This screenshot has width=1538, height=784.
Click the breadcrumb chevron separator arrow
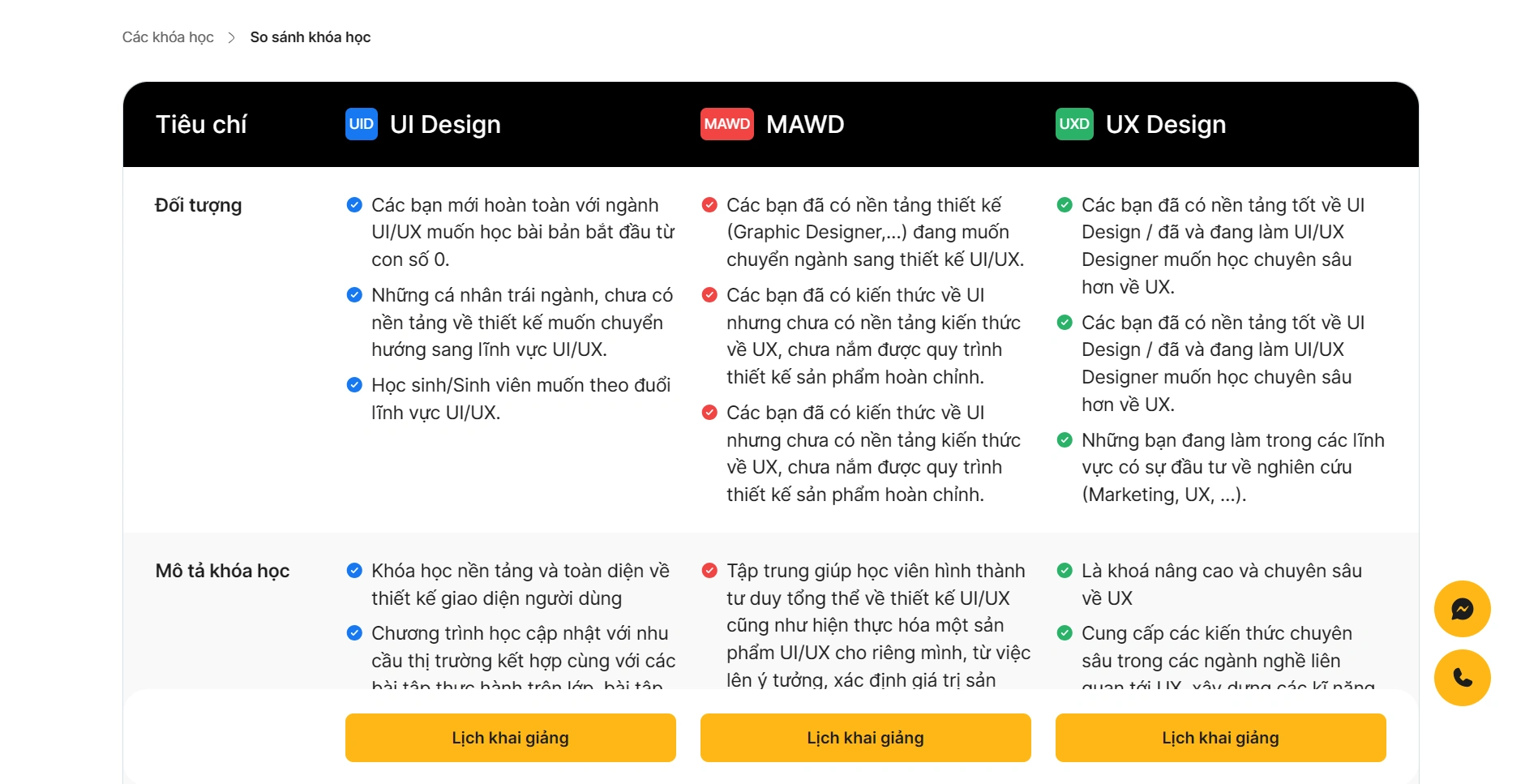point(231,37)
